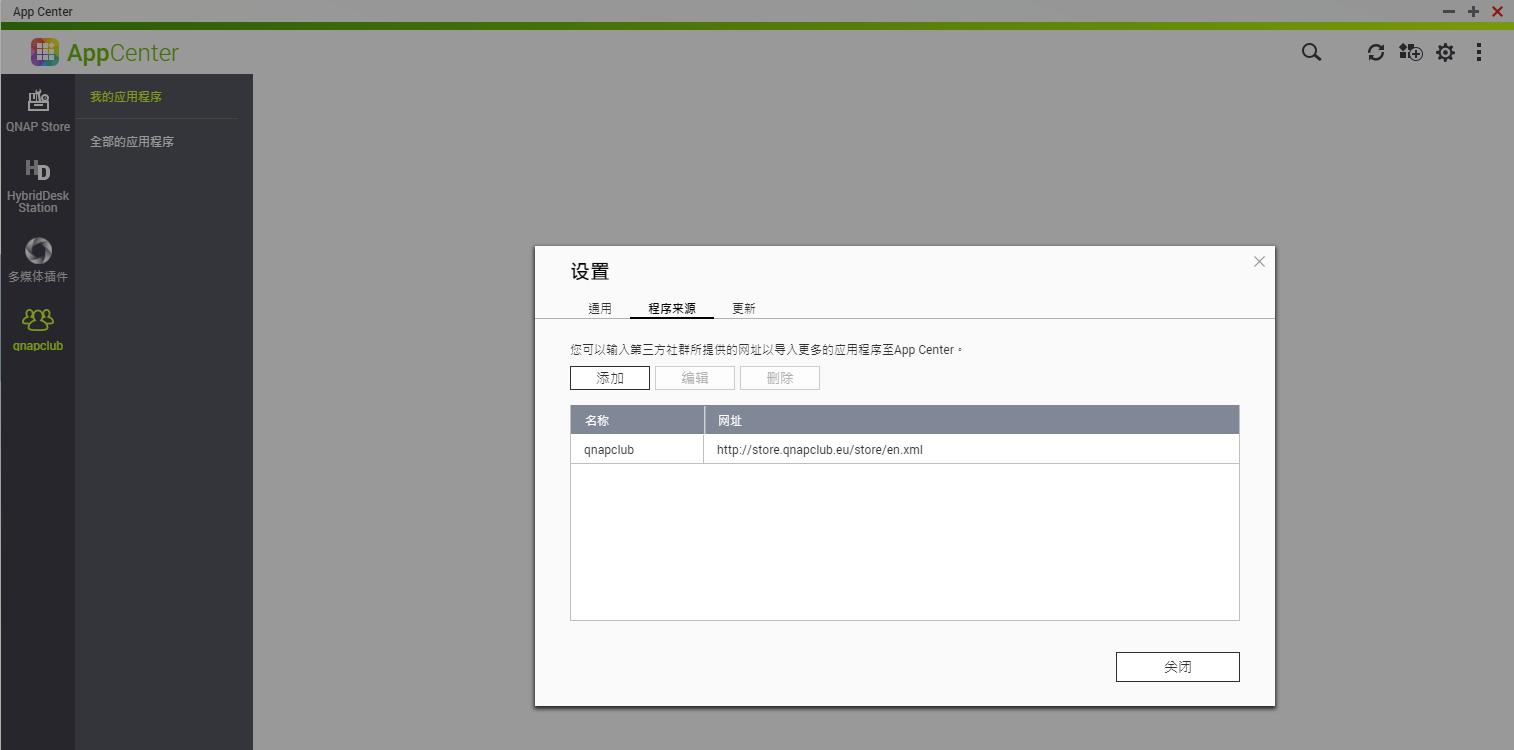This screenshot has width=1514, height=750.
Task: Maximize the App Center window
Action: pos(1473,12)
